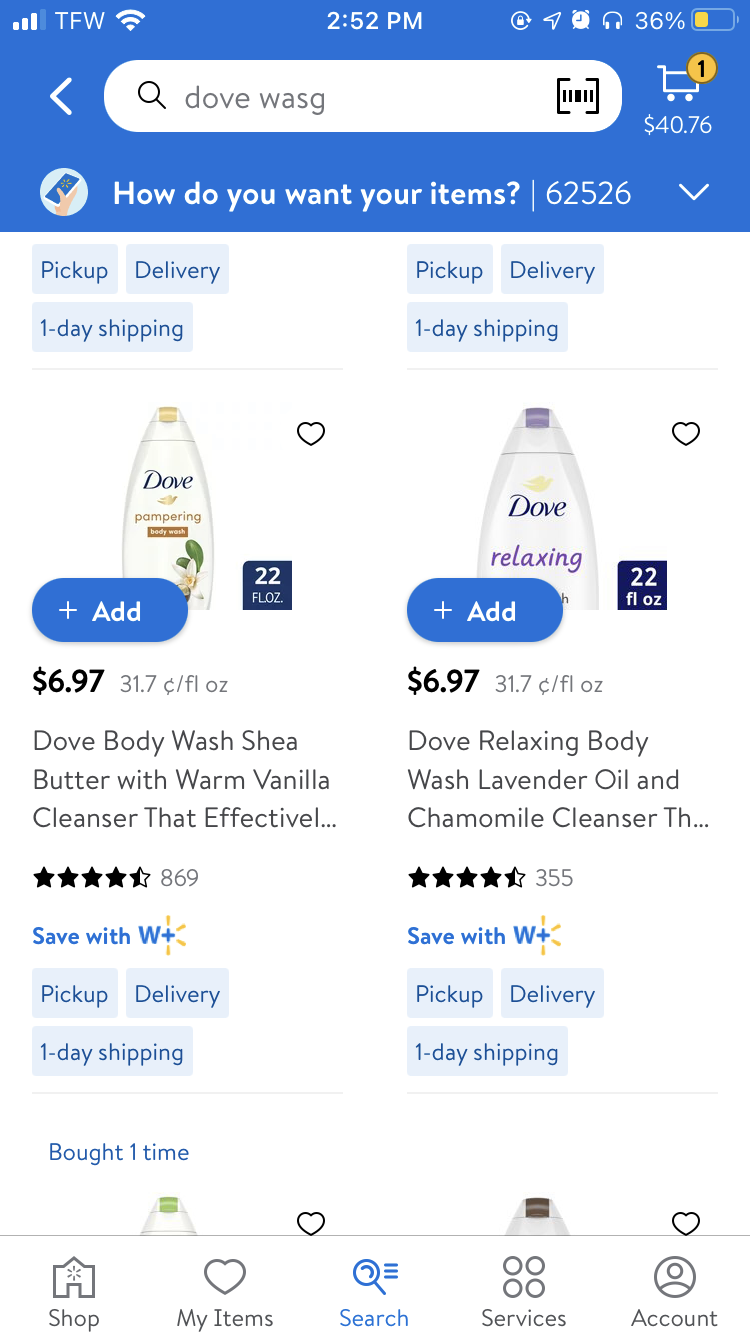Open the Account tab
The height and width of the screenshot is (1334, 750).
[674, 1290]
